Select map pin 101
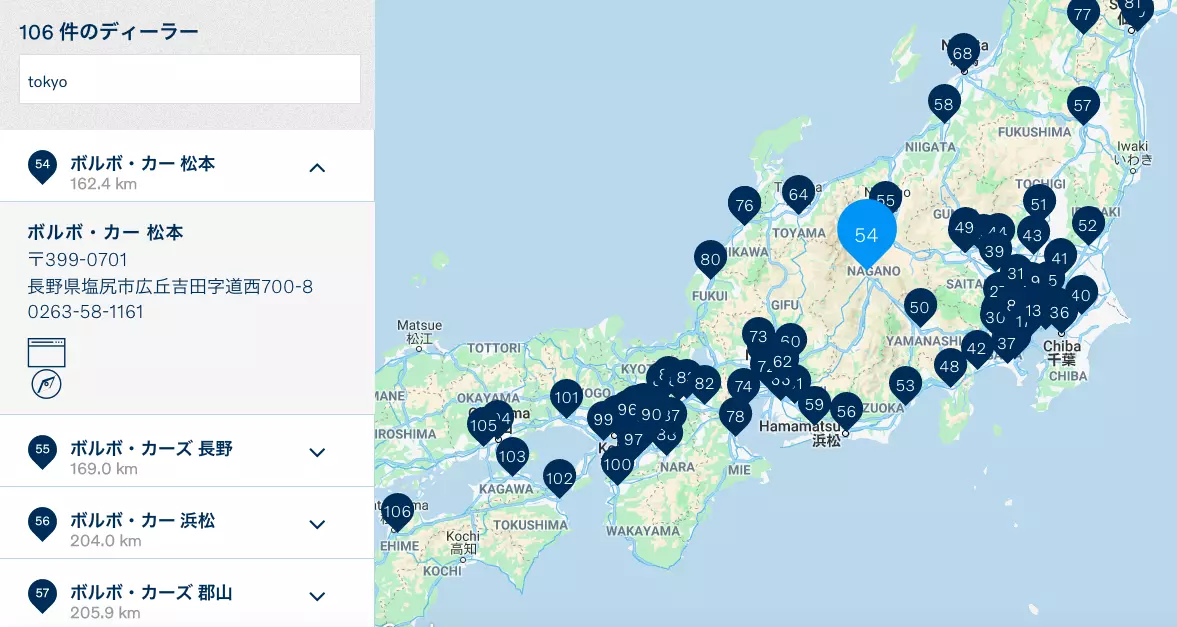Image resolution: width=1177 pixels, height=627 pixels. pos(567,398)
